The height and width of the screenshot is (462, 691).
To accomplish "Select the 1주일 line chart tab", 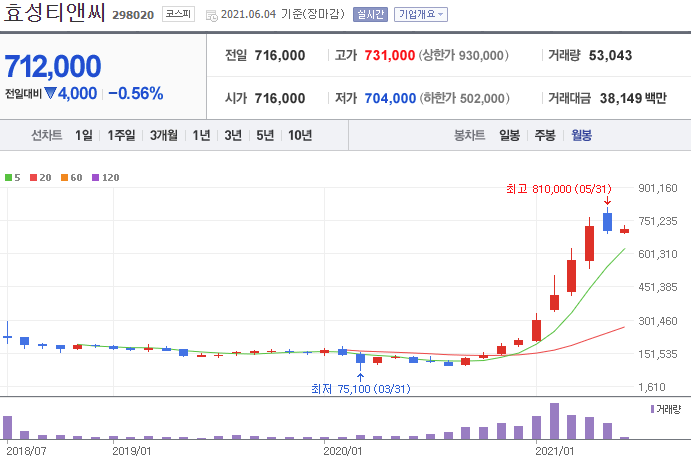I will click(121, 135).
